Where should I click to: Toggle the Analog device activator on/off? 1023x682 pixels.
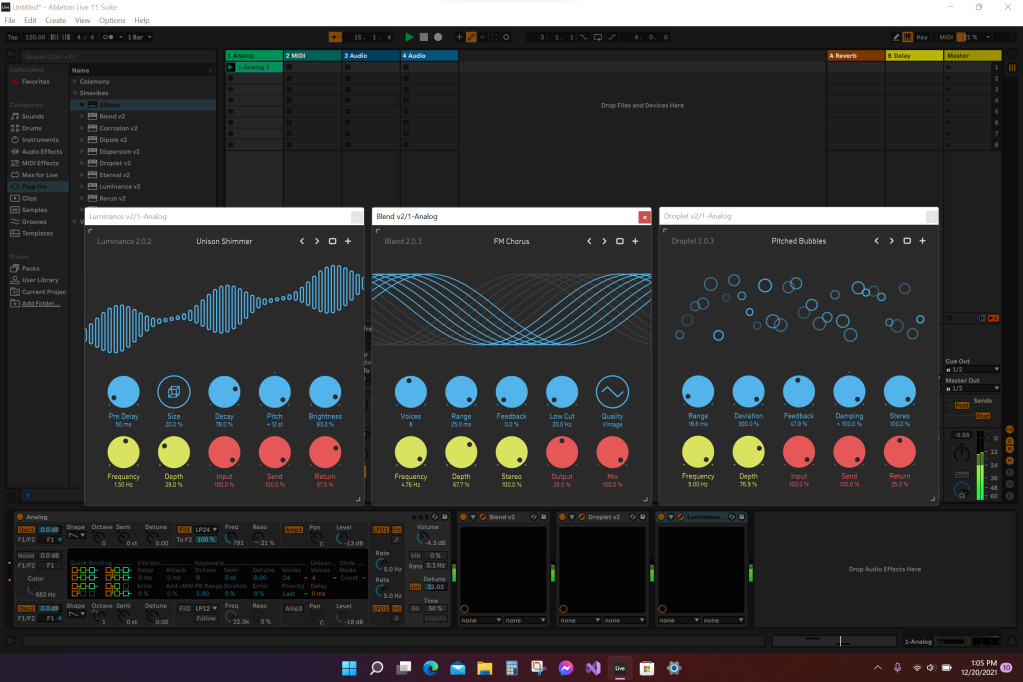(x=19, y=517)
